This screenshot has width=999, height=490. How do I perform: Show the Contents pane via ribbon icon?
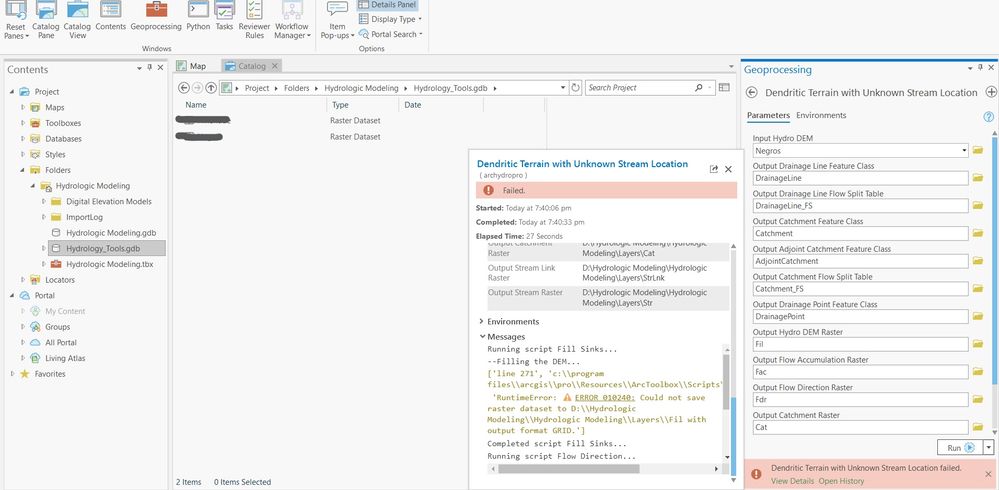[x=111, y=17]
